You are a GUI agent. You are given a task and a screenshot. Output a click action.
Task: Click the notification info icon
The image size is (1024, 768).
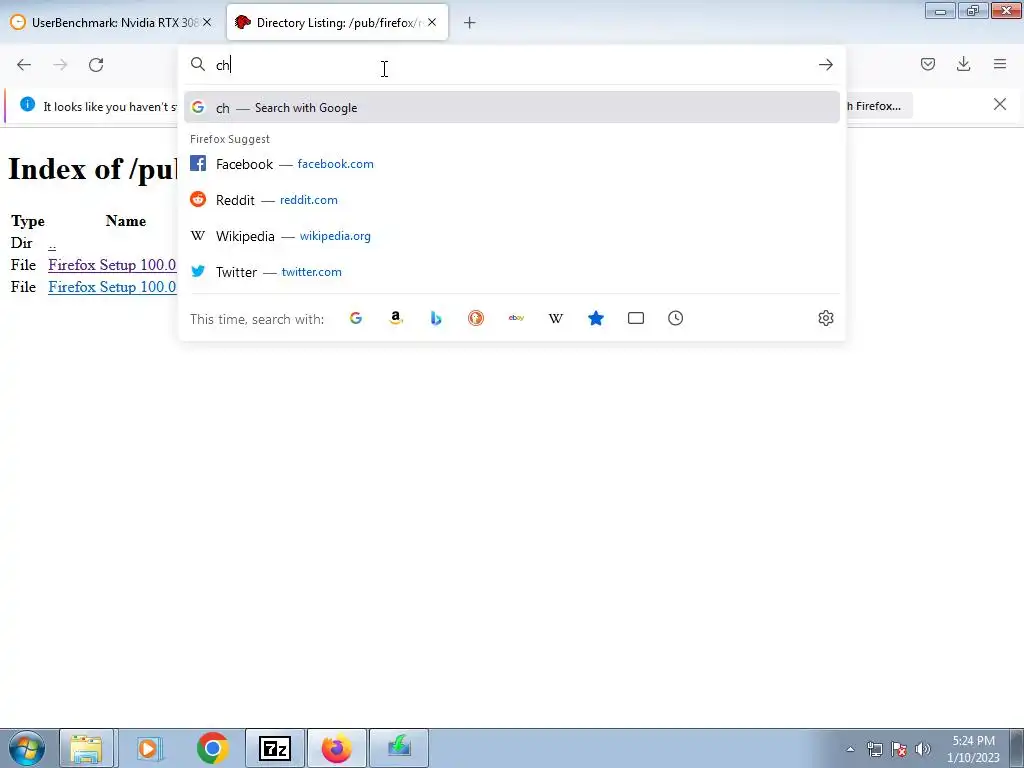(27, 104)
